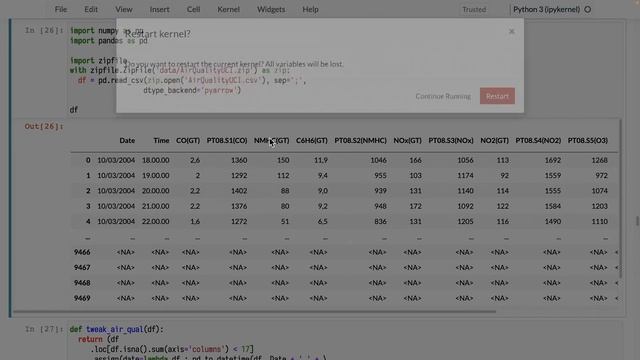
Task: Click the 1360 value in row 0
Action: point(239,160)
